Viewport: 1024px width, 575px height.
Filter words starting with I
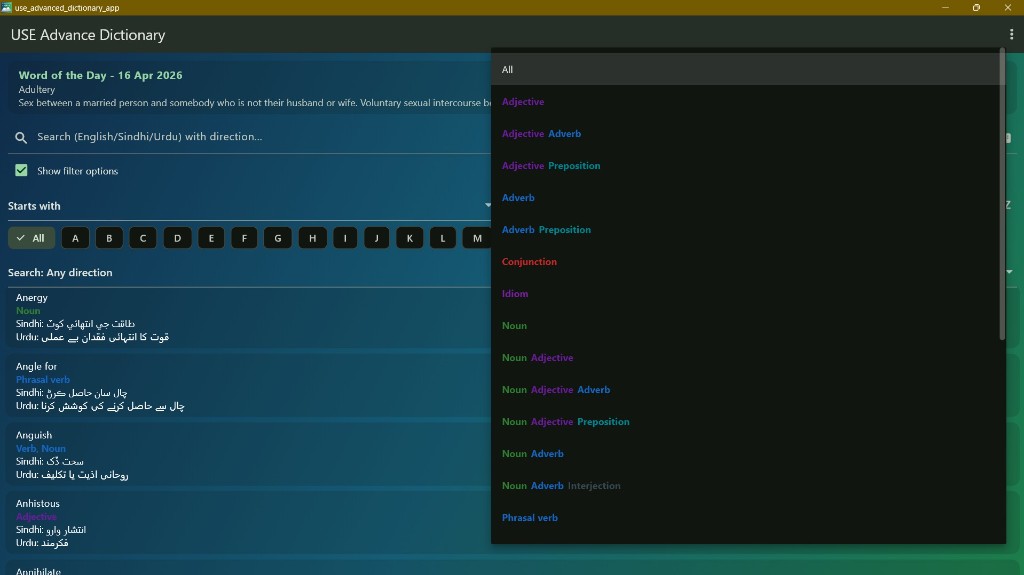click(345, 238)
